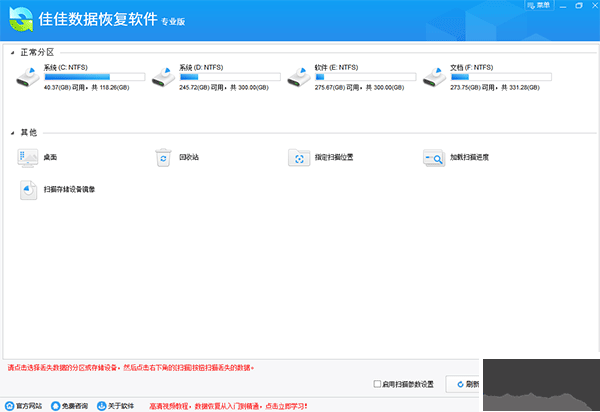Select the C: NTFS system drive icon
Image resolution: width=600 pixels, height=412 pixels.
[28, 77]
